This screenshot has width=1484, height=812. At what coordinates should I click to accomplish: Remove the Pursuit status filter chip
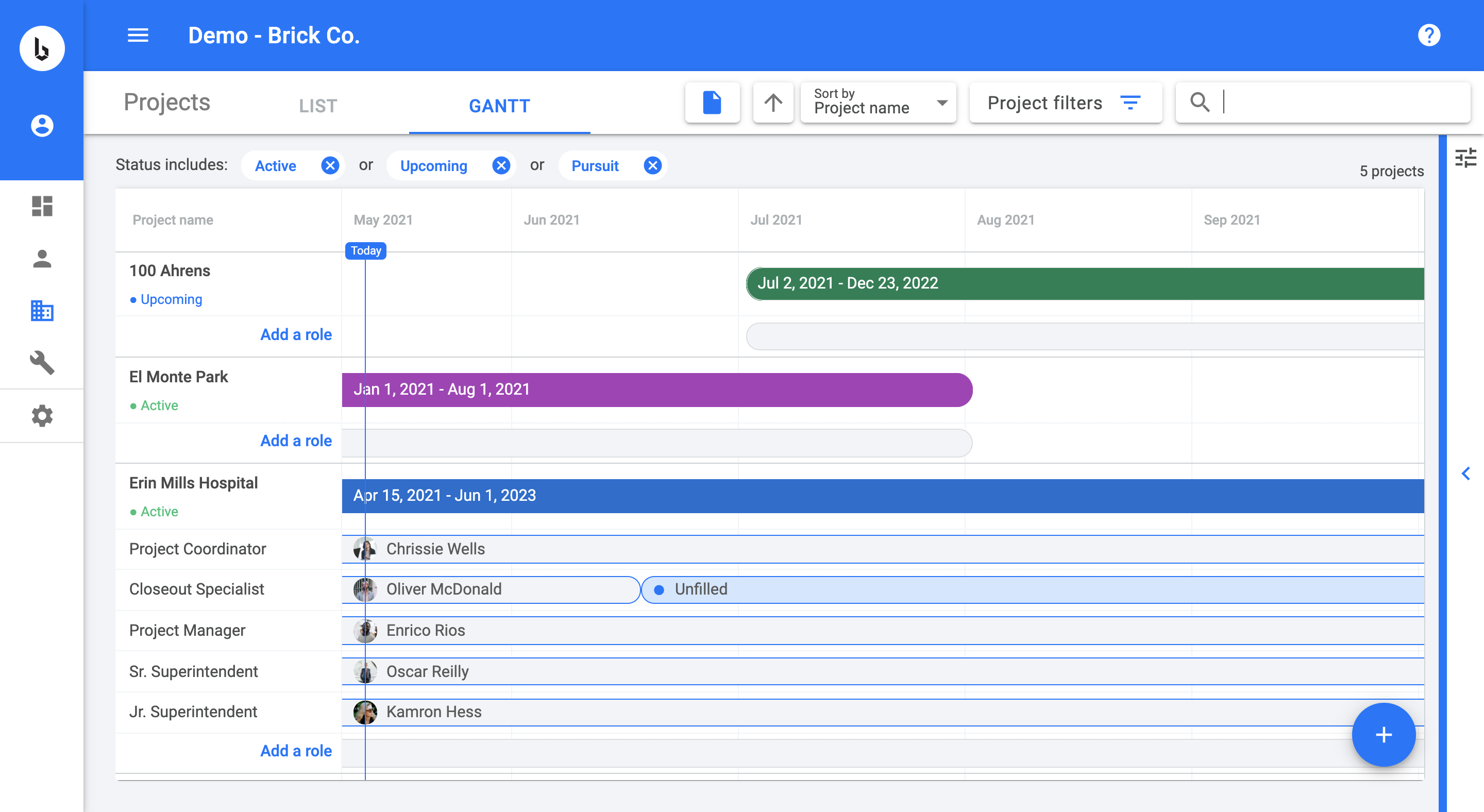point(652,166)
